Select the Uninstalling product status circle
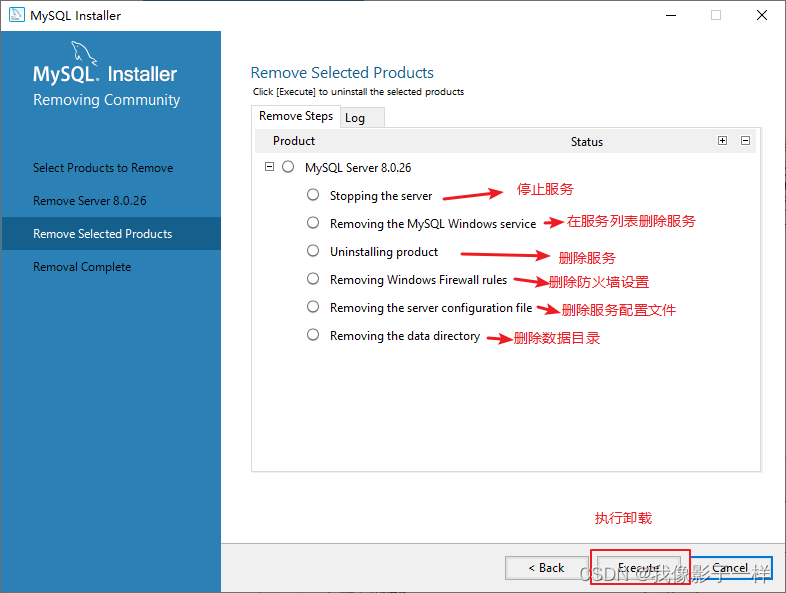 tap(313, 251)
